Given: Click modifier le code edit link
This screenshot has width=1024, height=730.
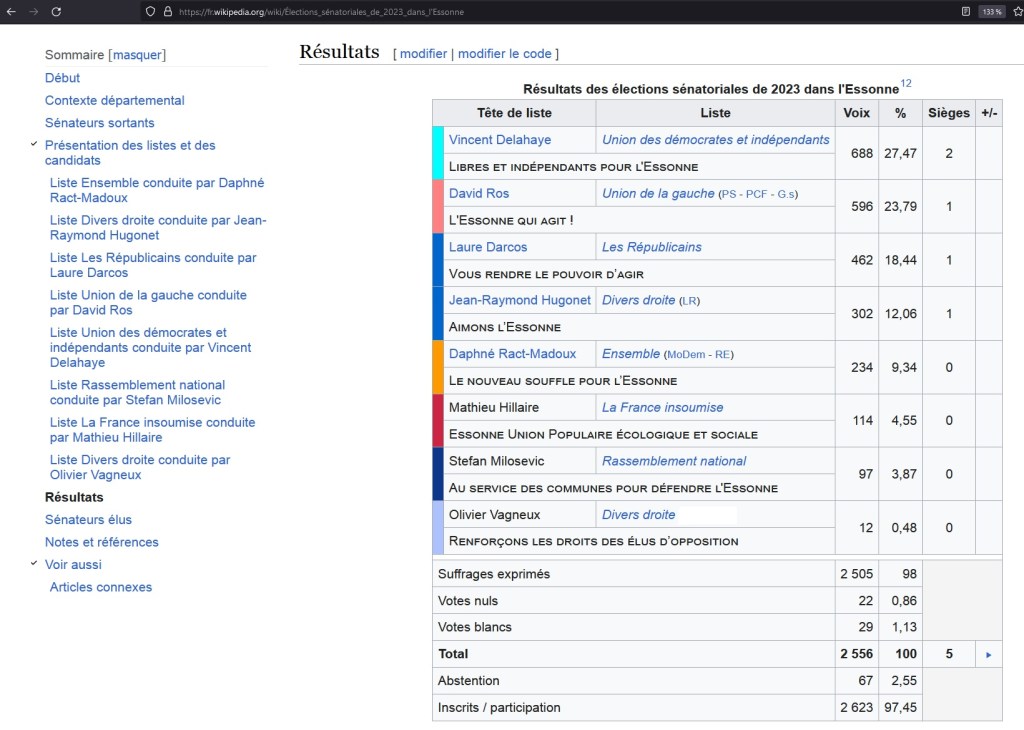Looking at the screenshot, I should tap(504, 54).
